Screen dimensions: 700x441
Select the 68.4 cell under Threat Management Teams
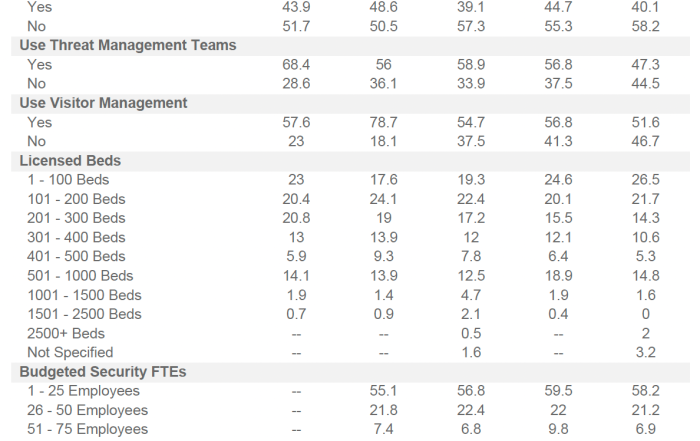tap(298, 65)
